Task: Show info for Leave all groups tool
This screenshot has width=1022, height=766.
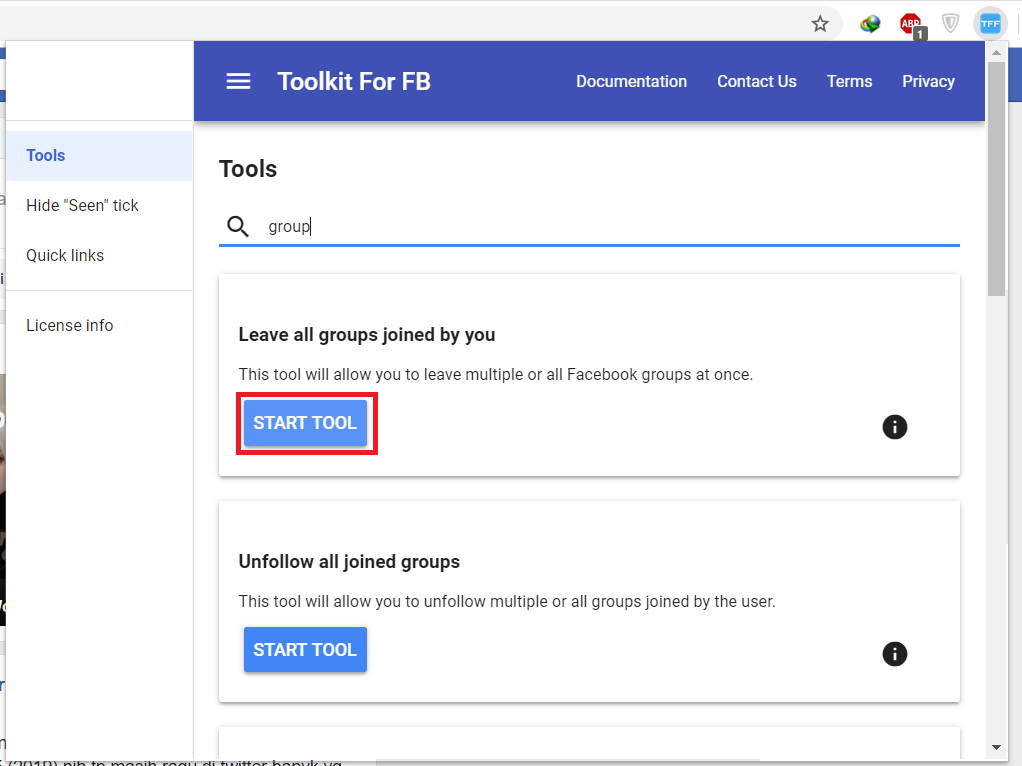Action: [x=894, y=427]
